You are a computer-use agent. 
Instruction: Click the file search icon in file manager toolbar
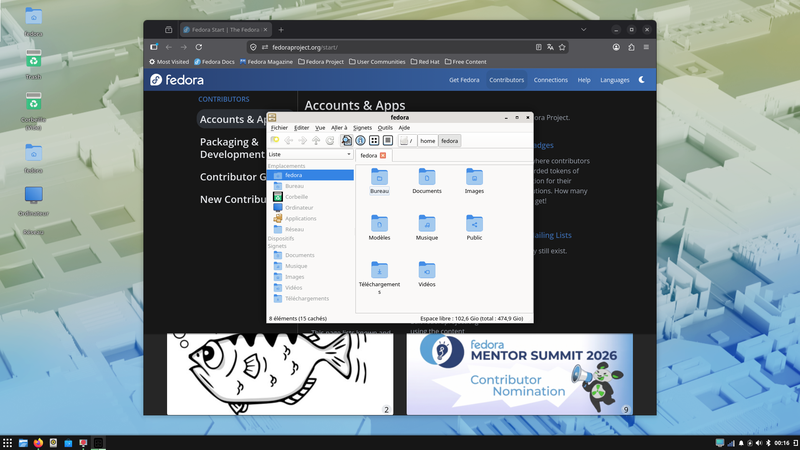(x=346, y=140)
